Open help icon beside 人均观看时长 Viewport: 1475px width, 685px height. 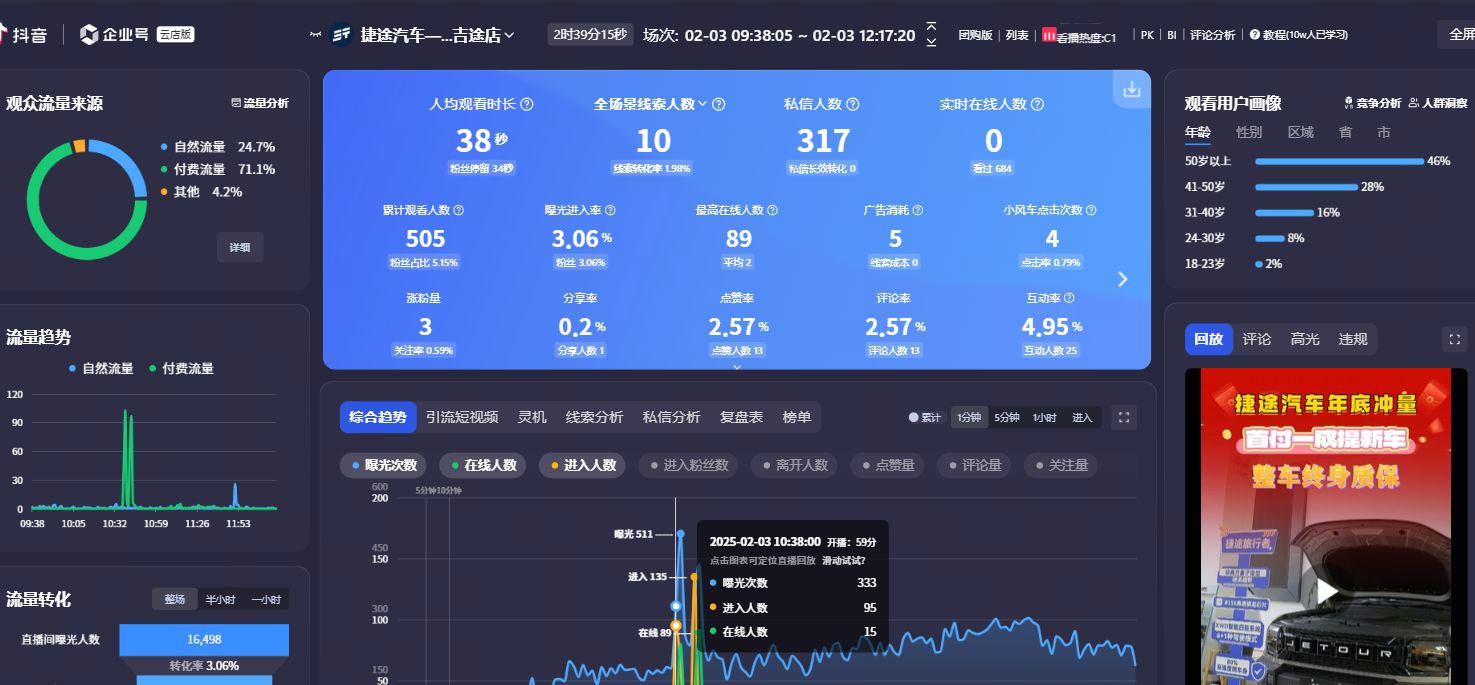527,104
